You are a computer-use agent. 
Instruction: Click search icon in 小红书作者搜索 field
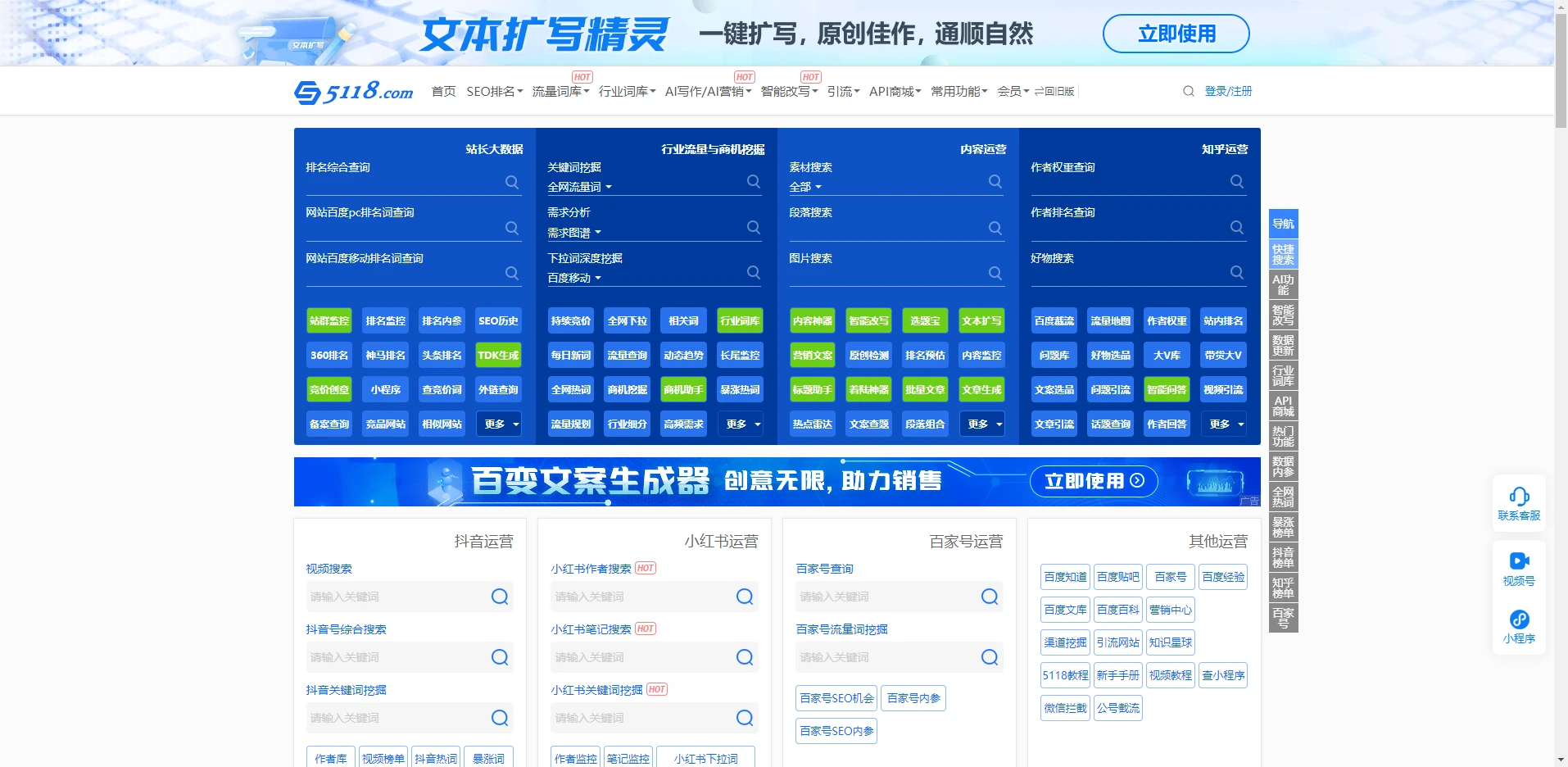tap(745, 597)
